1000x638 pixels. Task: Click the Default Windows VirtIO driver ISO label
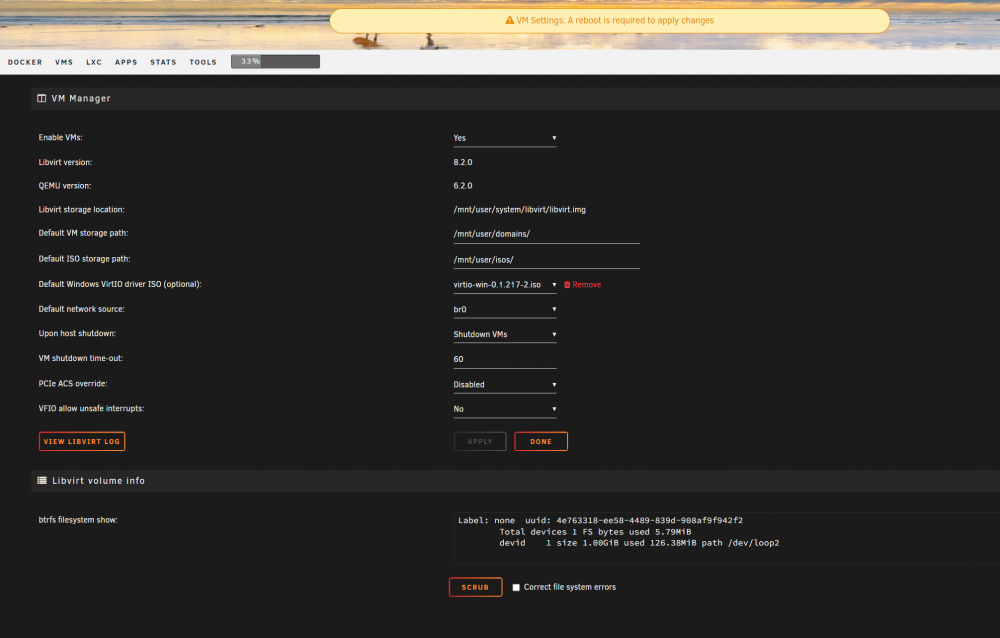click(120, 284)
